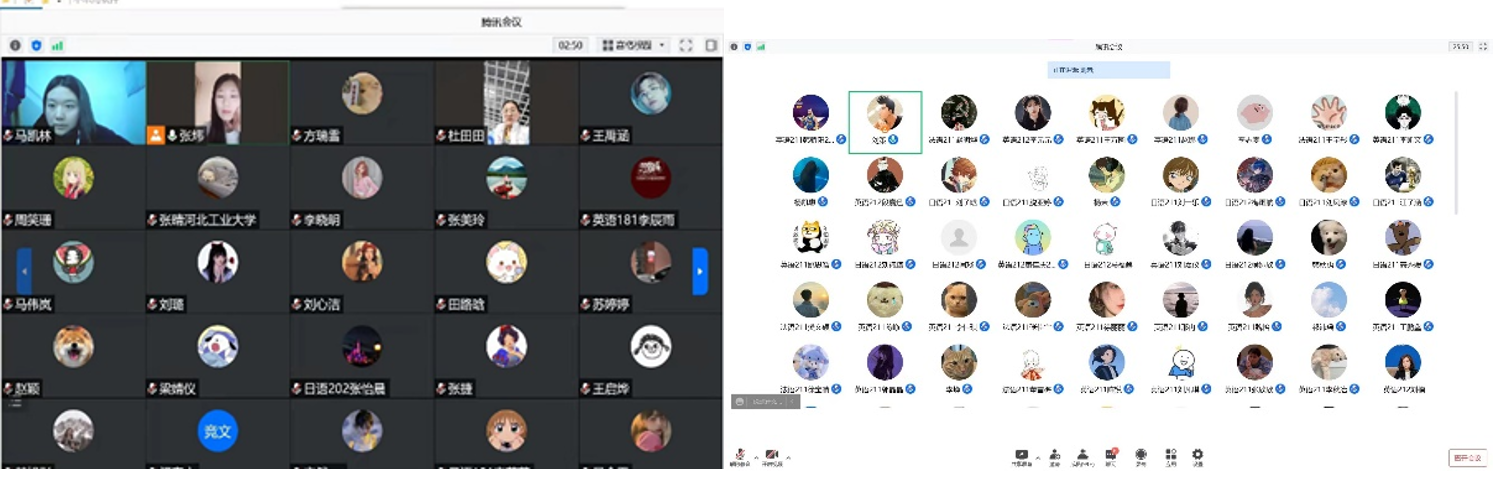Viewport: 1496px width, 479px height.
Task: Check network signal bars in left window
Action: 58,45
